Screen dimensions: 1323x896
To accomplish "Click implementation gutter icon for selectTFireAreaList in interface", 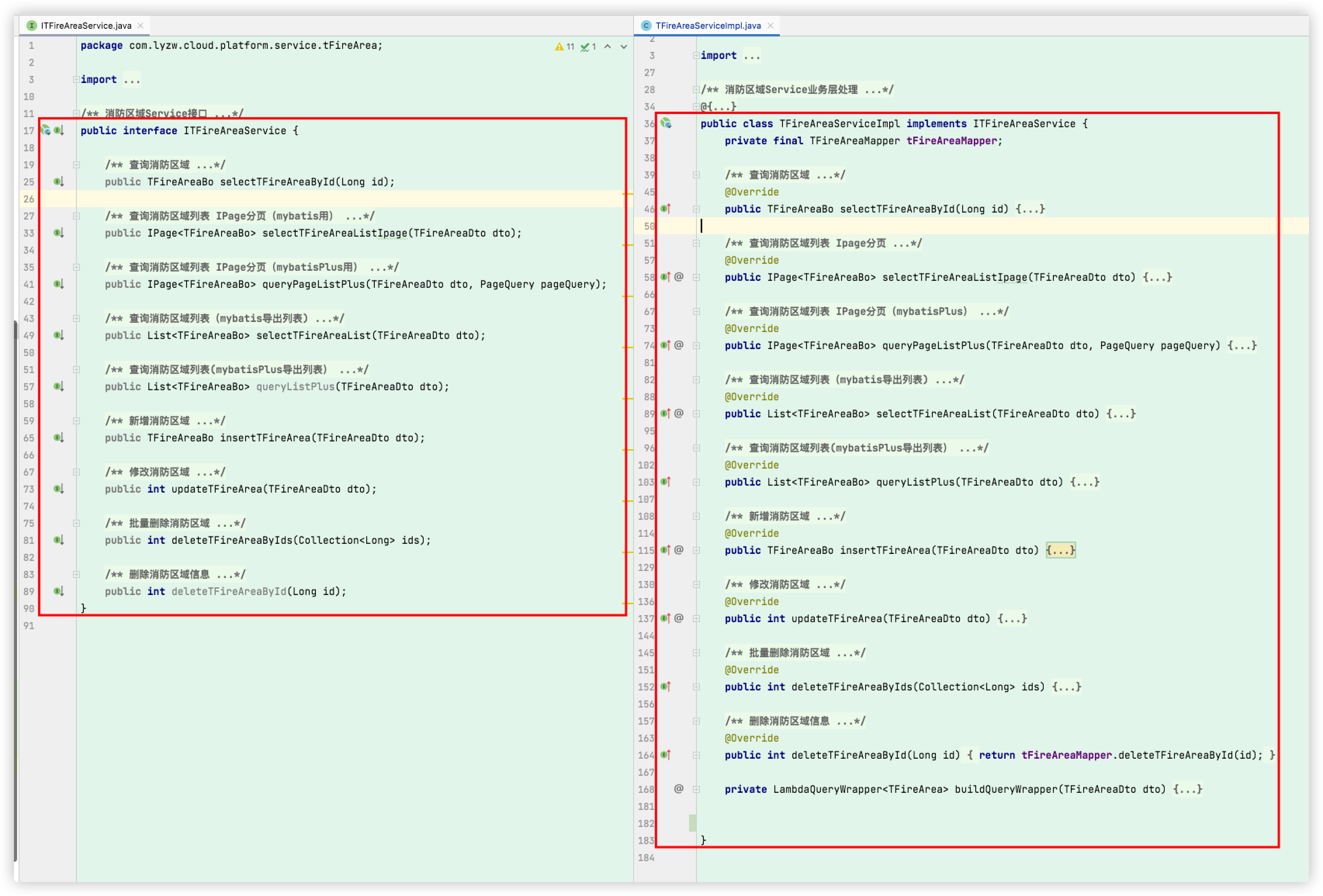I will (59, 335).
